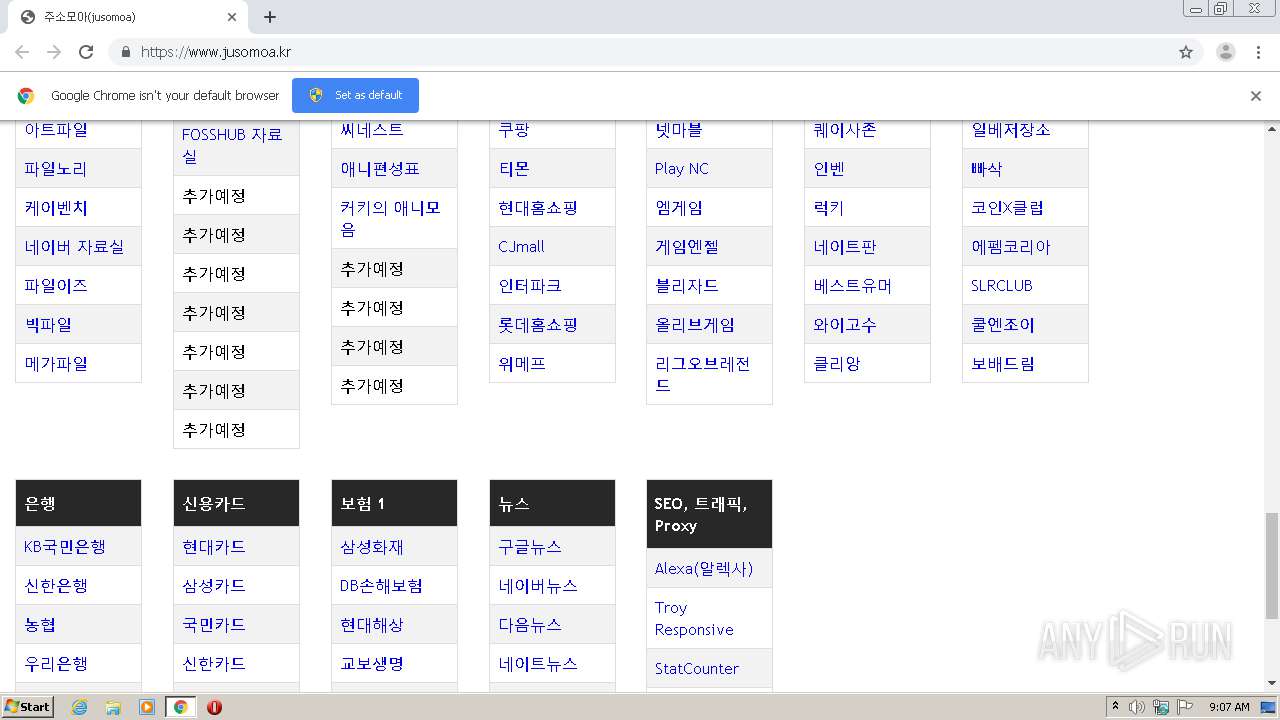This screenshot has height=720, width=1280.
Task: Open the 코인X클럽 link
Action: (1007, 208)
